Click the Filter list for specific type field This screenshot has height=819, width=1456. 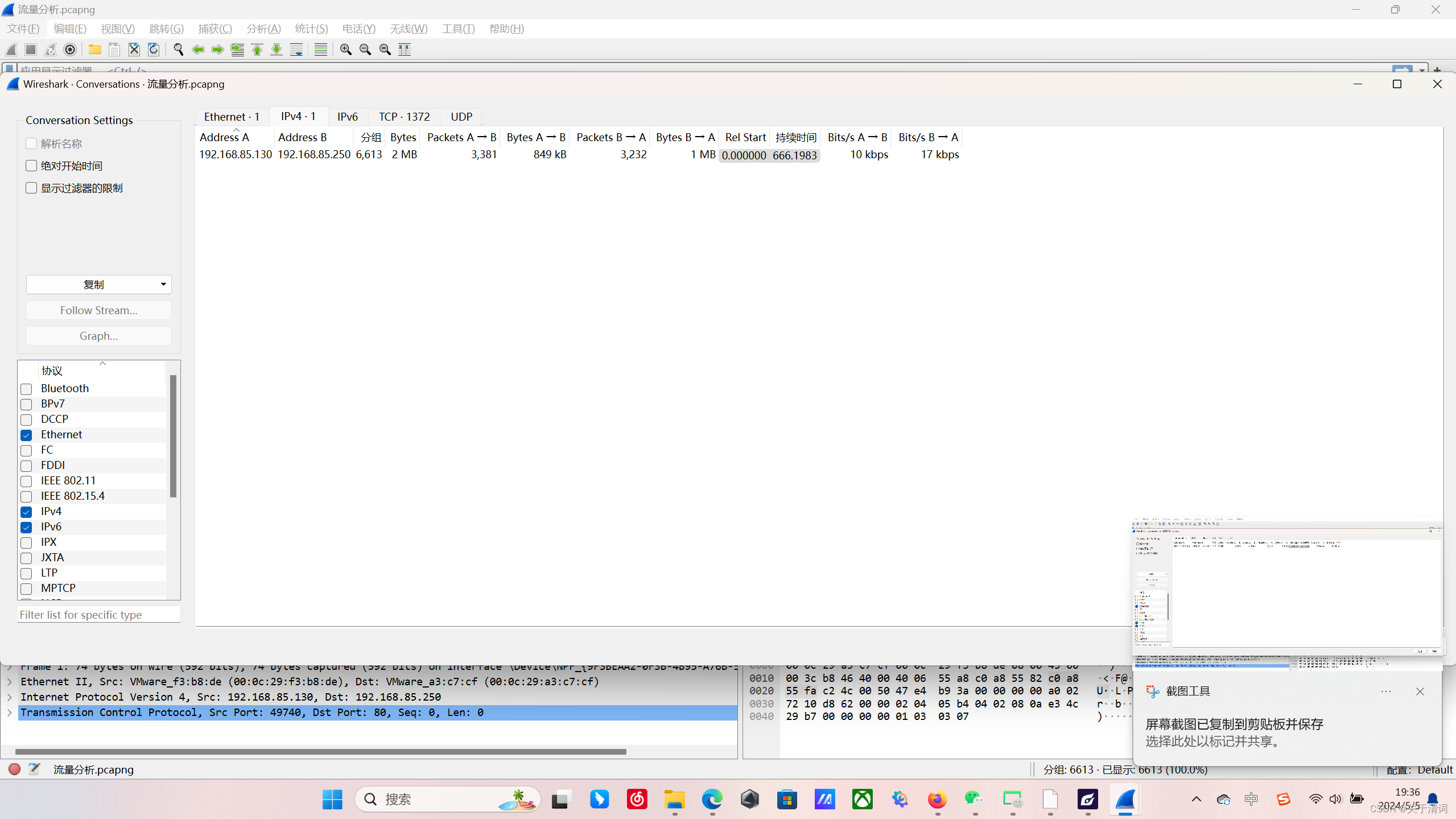pos(98,615)
